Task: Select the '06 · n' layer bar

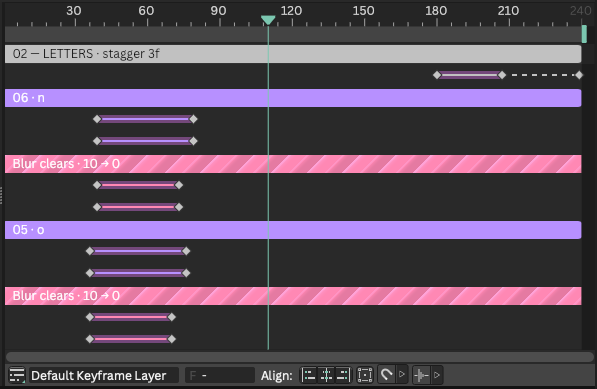Action: pos(293,98)
